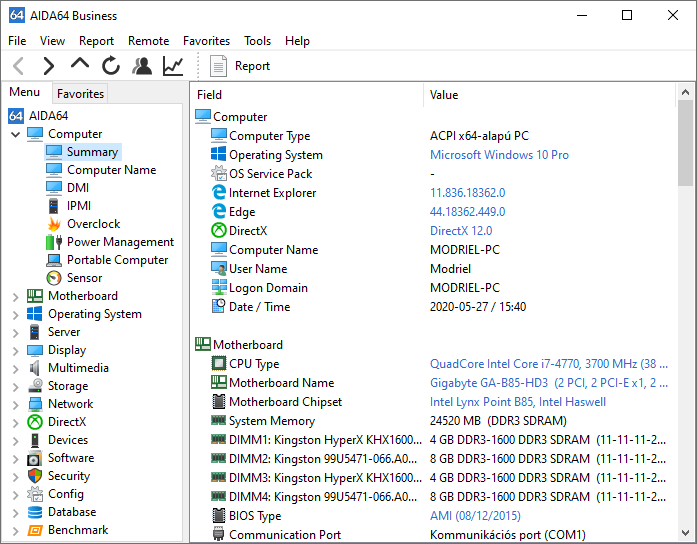Click the Motherboard icon in menu tree
Image resolution: width=697 pixels, height=544 pixels.
[35, 296]
